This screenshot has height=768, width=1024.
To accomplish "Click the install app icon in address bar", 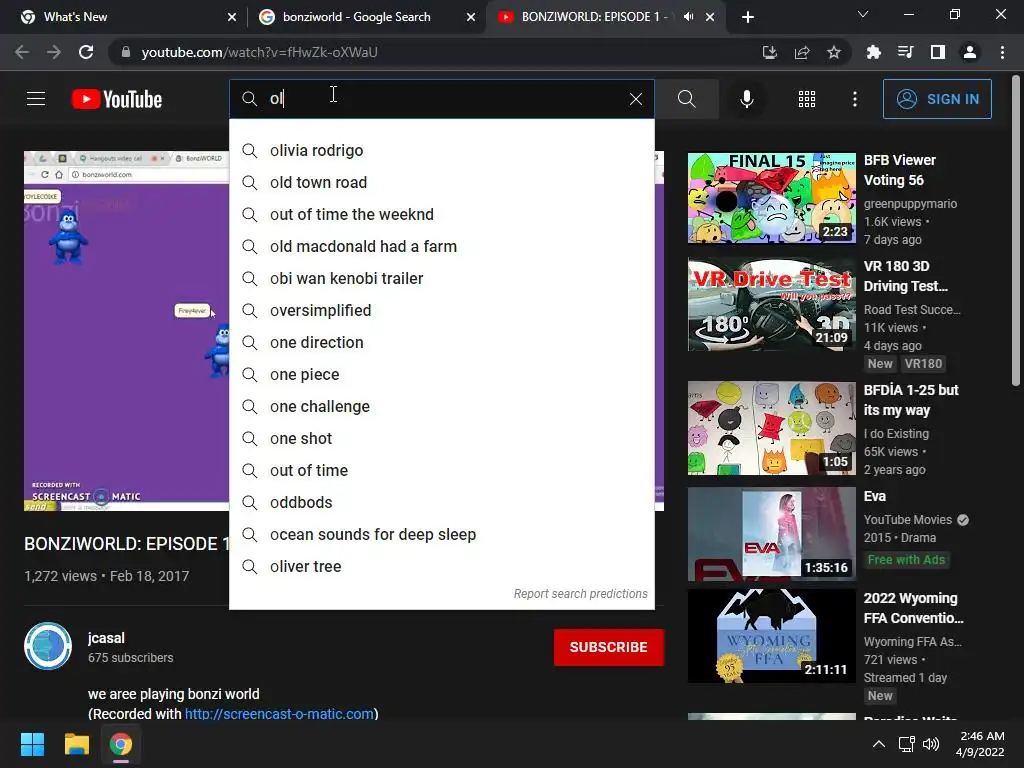I will (769, 52).
